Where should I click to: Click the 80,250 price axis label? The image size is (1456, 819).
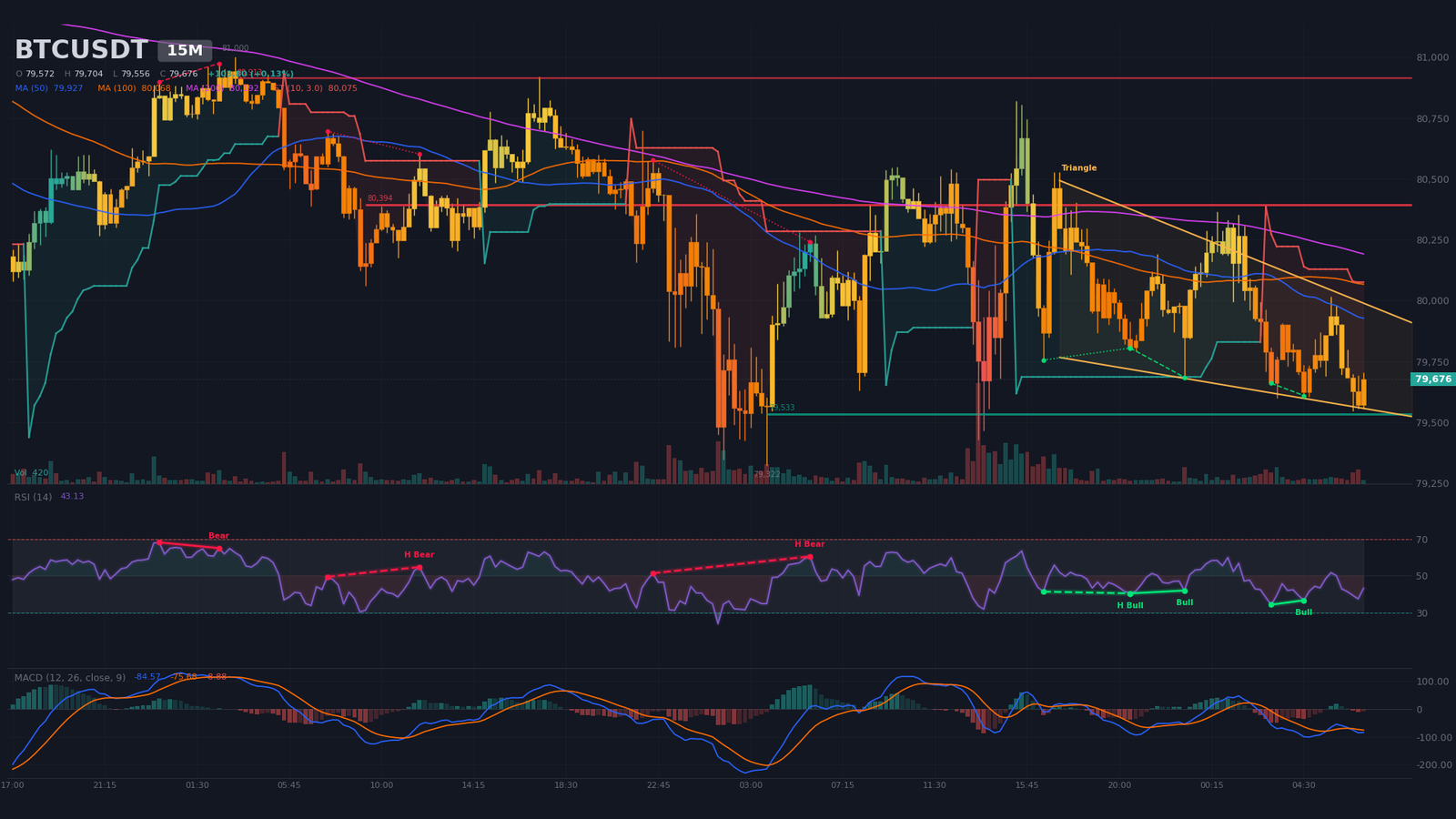pyautogui.click(x=1432, y=240)
